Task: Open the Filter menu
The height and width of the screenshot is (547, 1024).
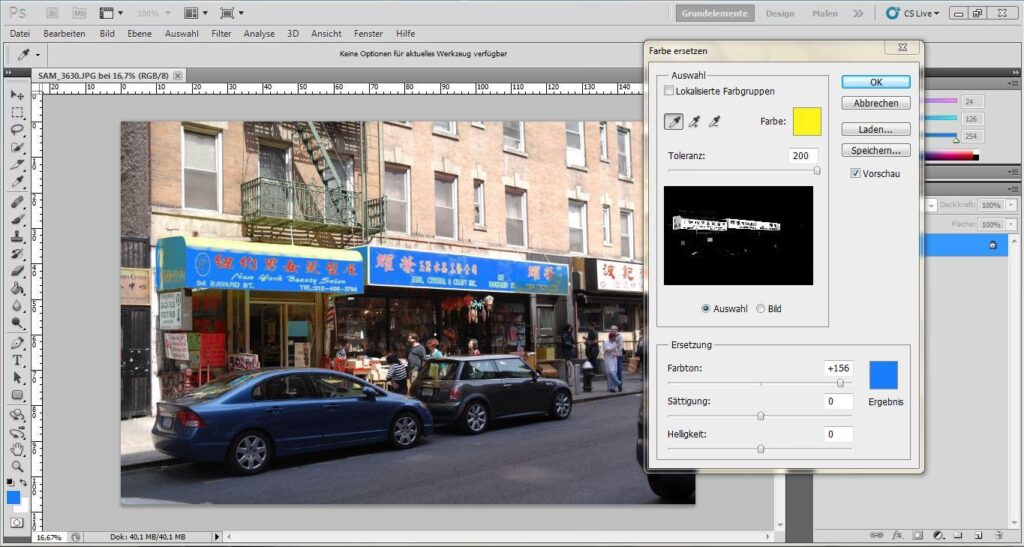Action: pos(221,33)
